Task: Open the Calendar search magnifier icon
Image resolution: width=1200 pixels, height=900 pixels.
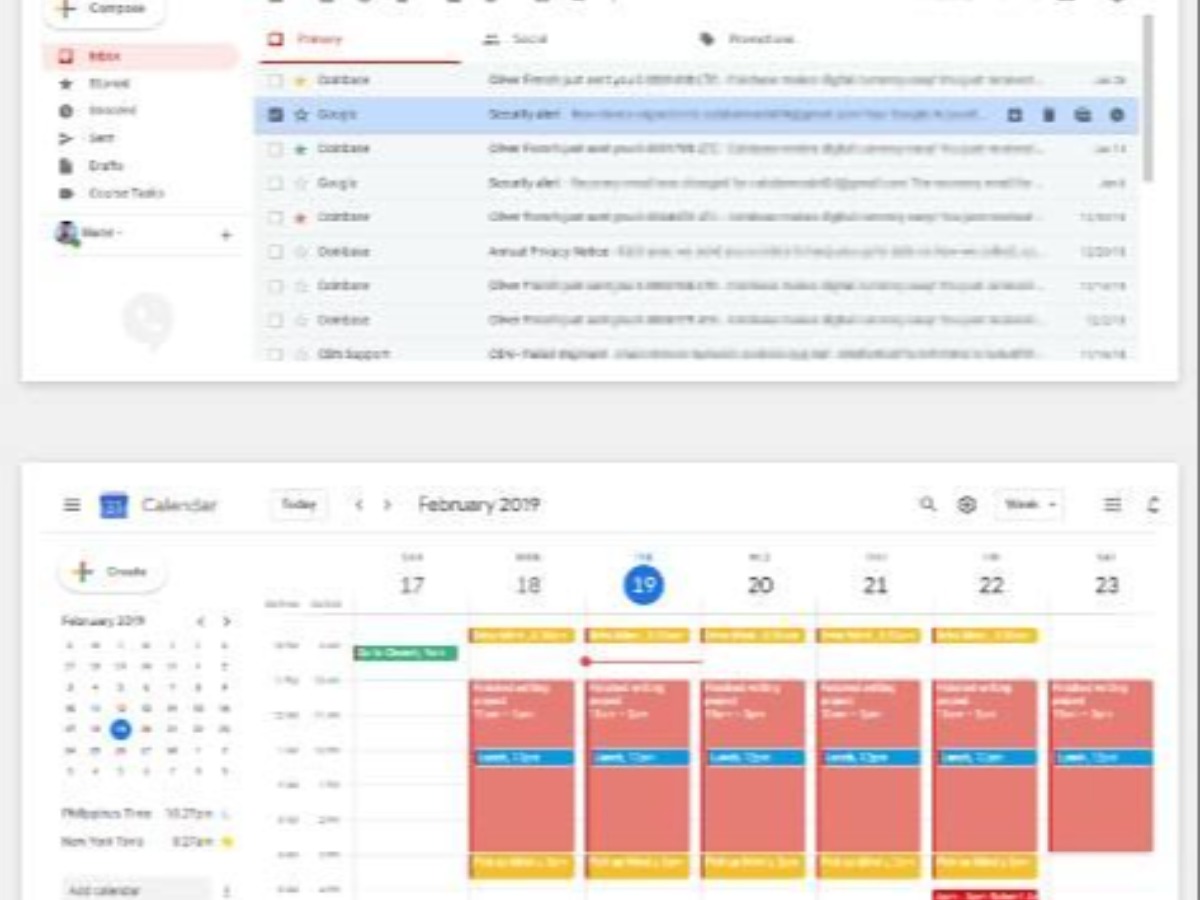Action: pyautogui.click(x=928, y=505)
